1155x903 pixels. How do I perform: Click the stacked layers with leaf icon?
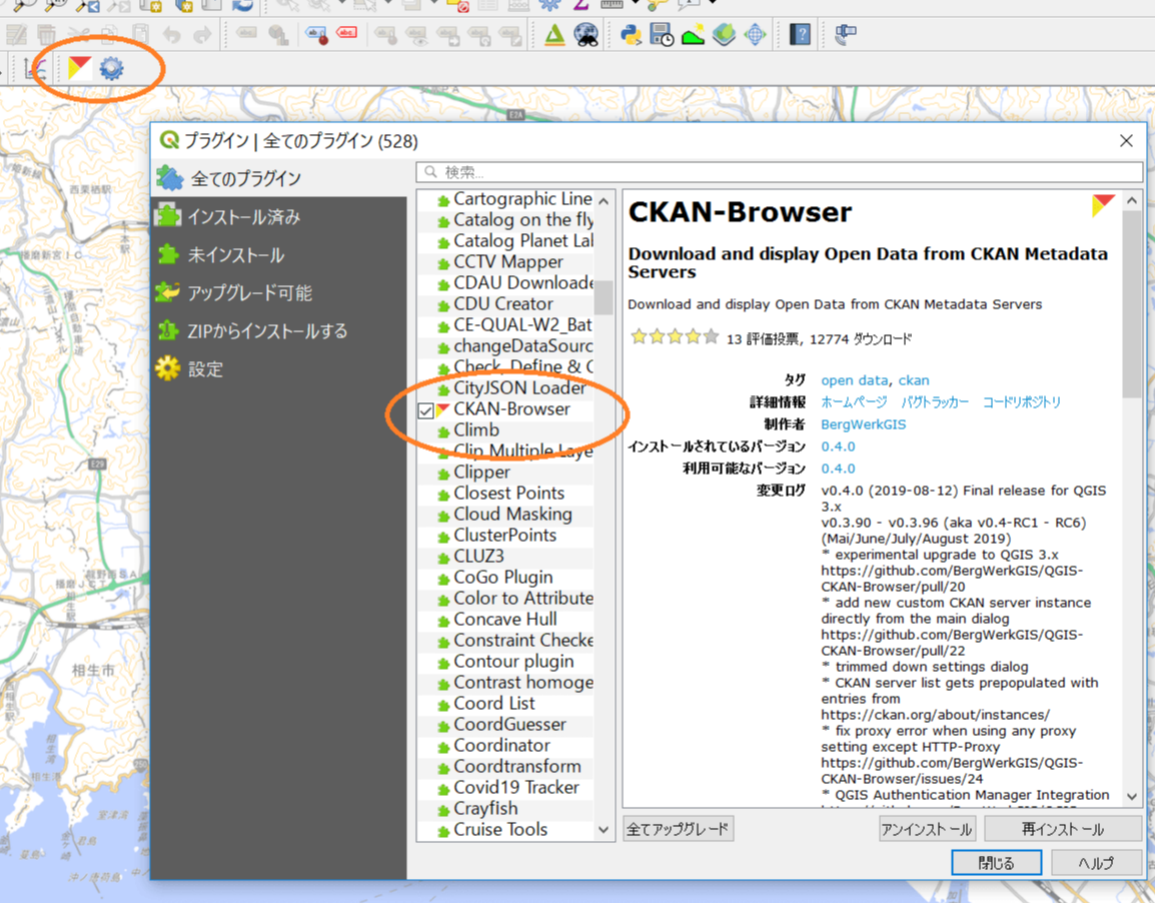point(724,34)
